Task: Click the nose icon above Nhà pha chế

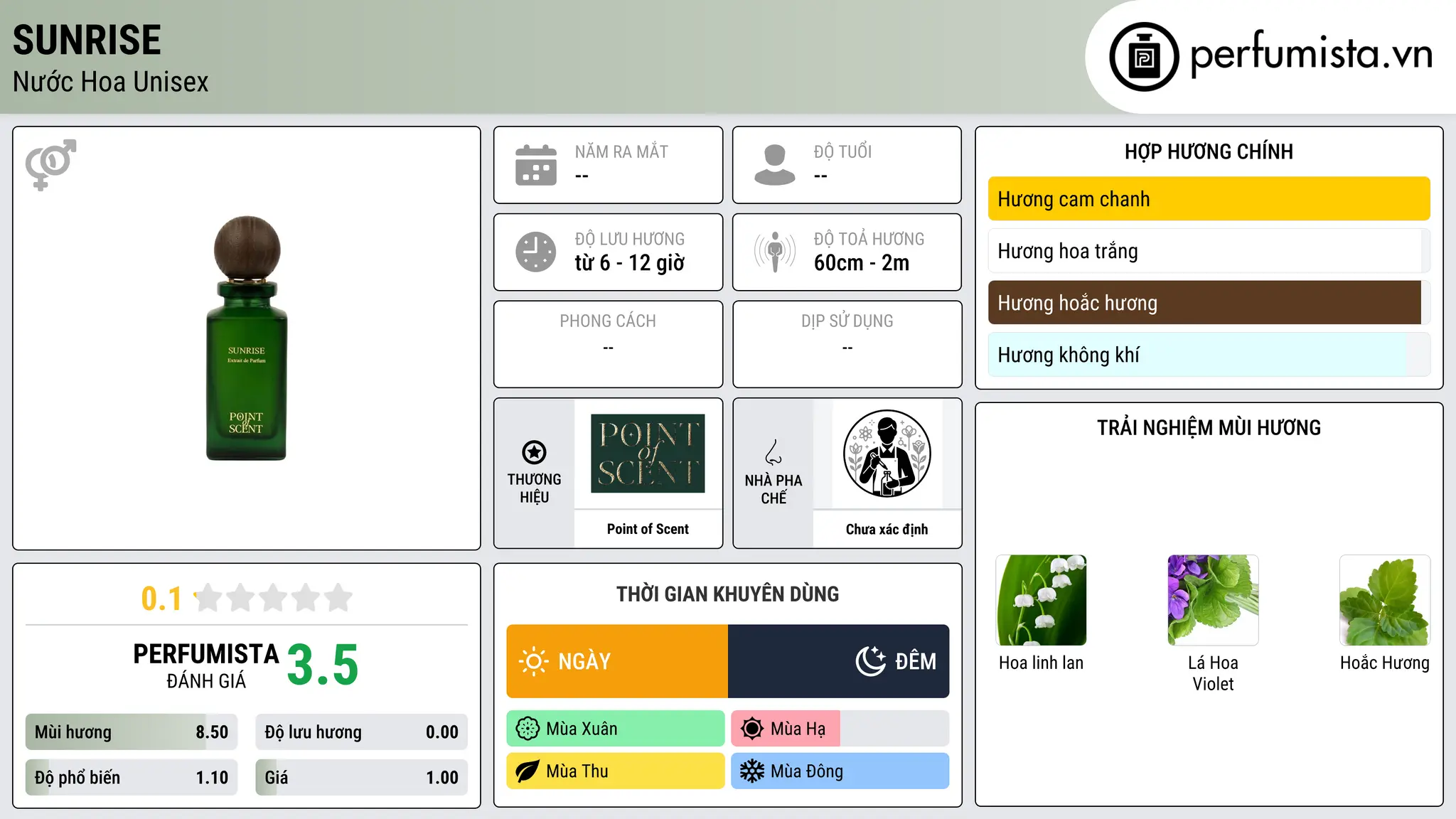Action: click(773, 452)
